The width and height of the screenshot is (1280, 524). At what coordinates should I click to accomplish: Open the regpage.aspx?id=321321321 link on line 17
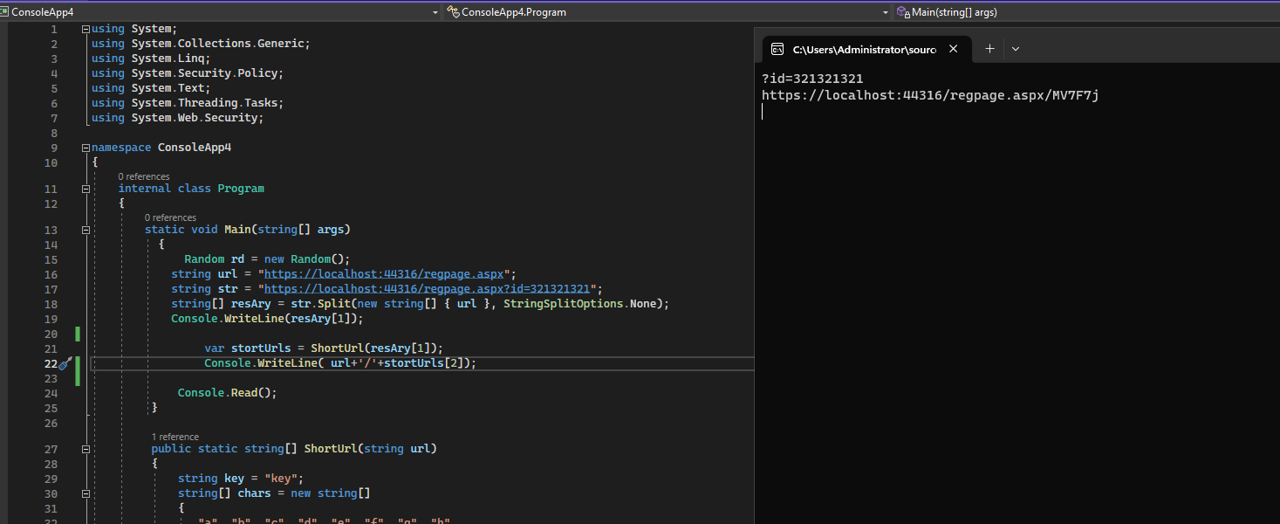(428, 289)
